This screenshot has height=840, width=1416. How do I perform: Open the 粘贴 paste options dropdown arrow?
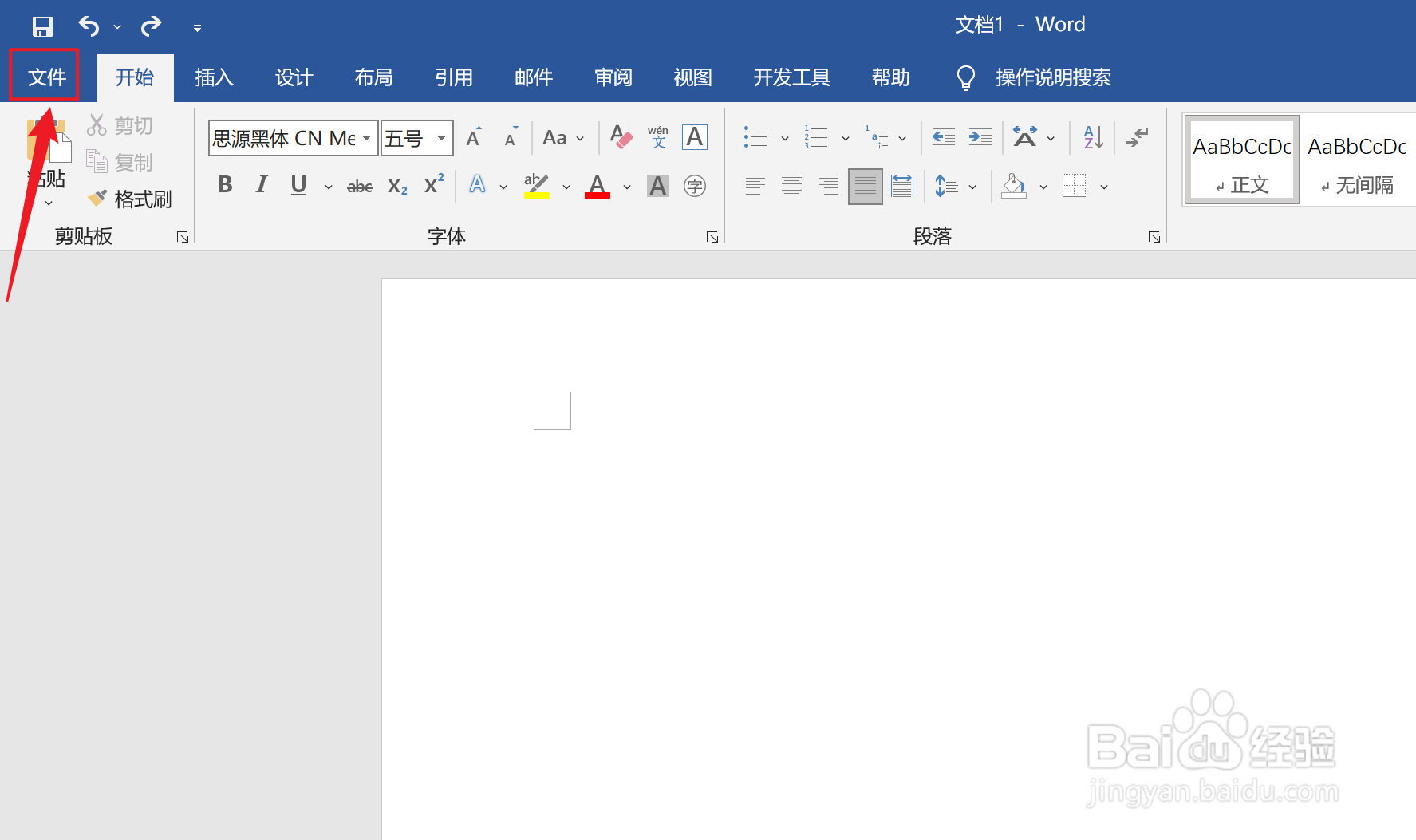click(48, 203)
